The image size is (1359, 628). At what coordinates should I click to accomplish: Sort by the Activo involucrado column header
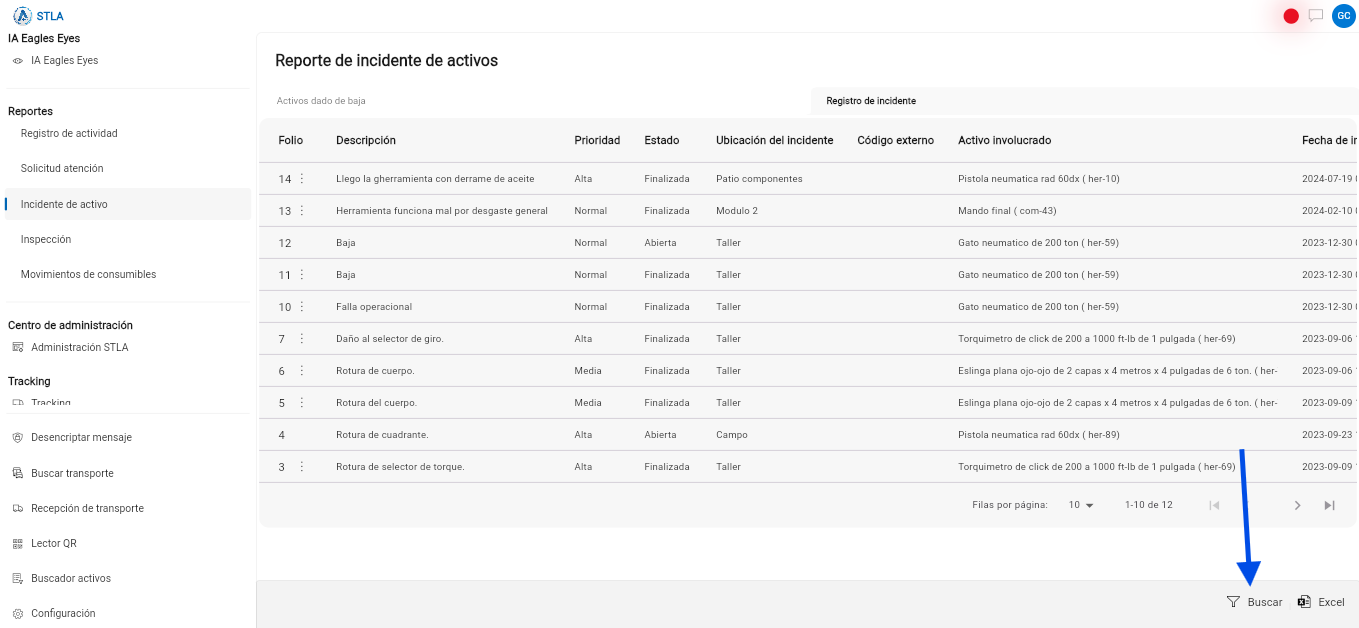coord(1004,140)
